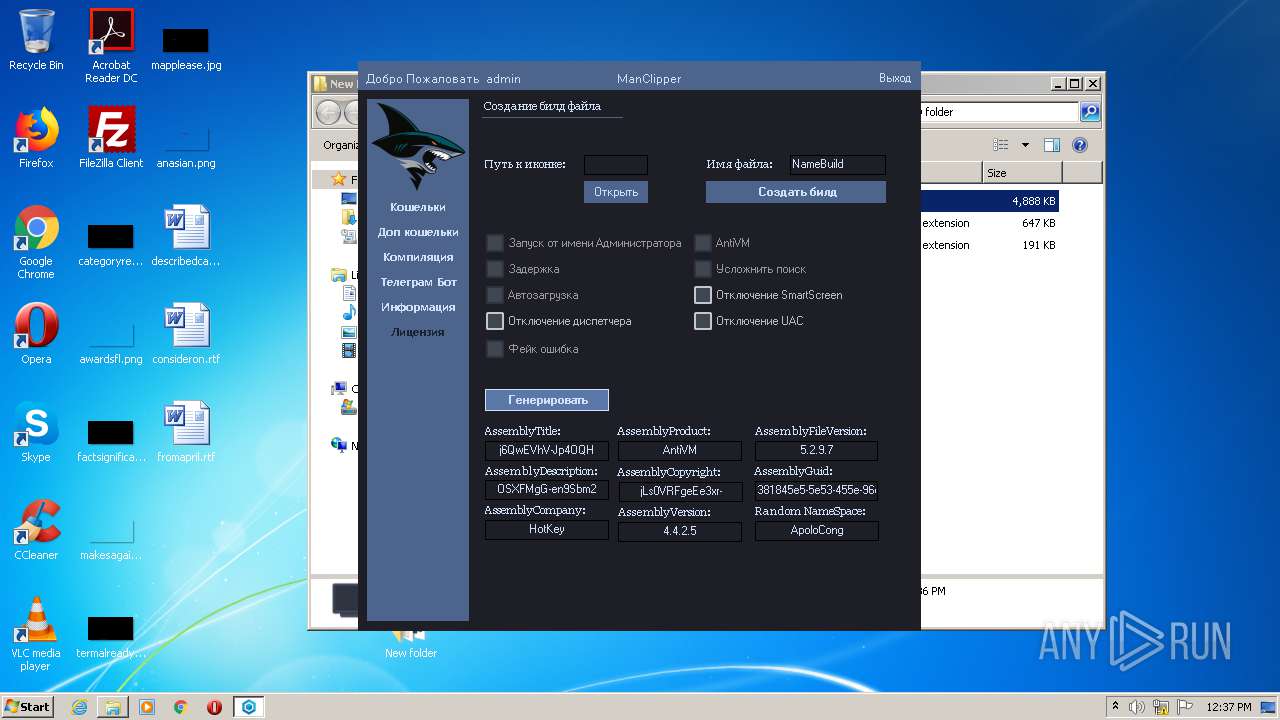Click the AssemblyProduct AntiVM field

680,451
